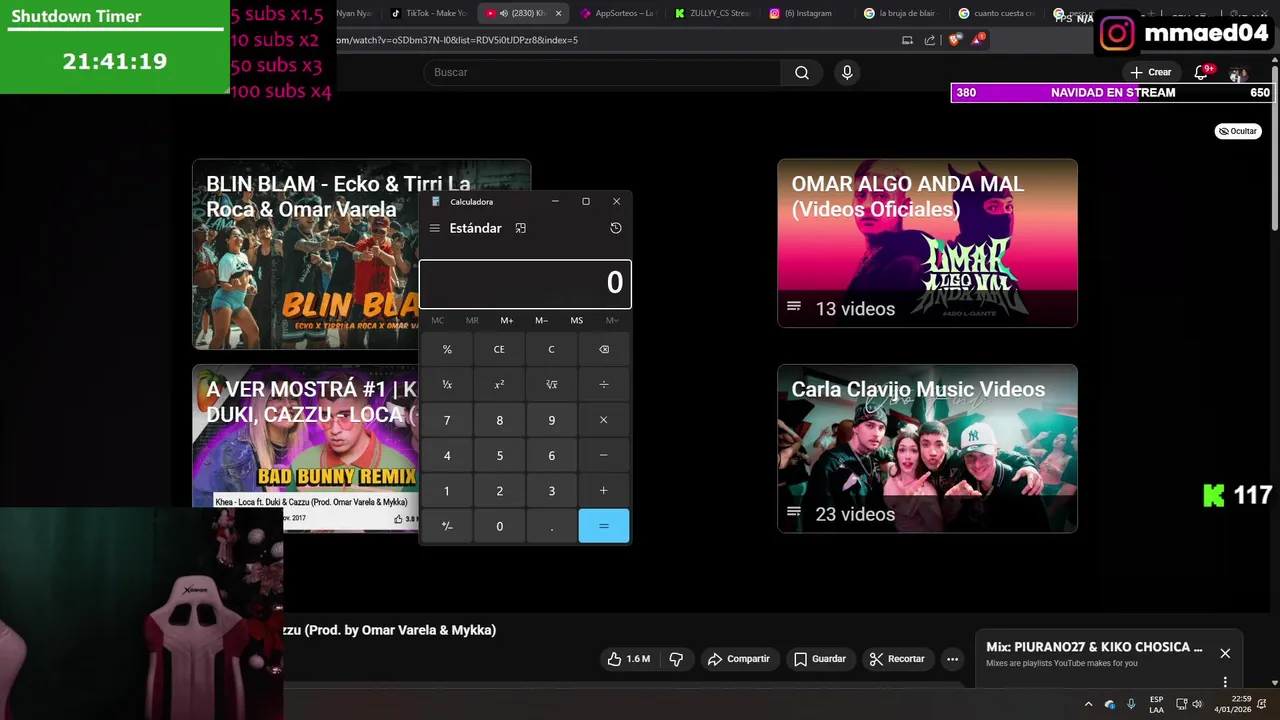Switch to the Instagram browser tab
Viewport: 1280px width, 720px height.
806,13
